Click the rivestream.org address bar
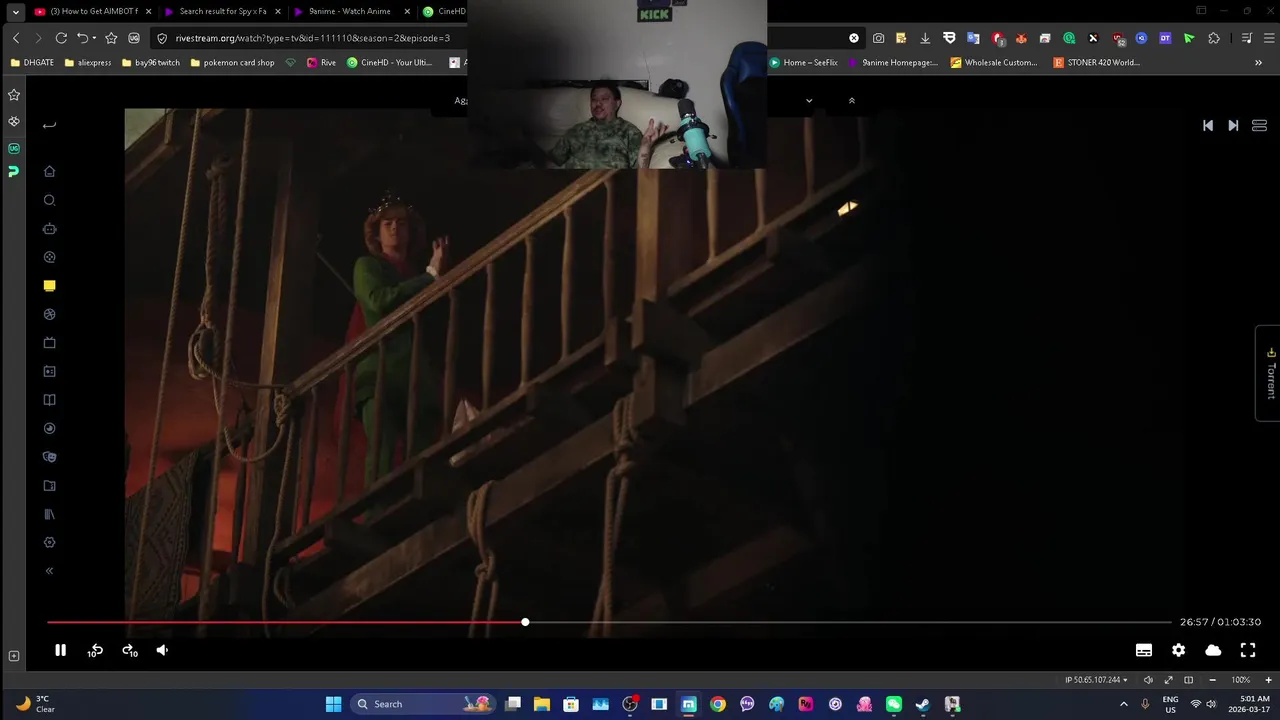This screenshot has width=1280, height=720. point(312,38)
